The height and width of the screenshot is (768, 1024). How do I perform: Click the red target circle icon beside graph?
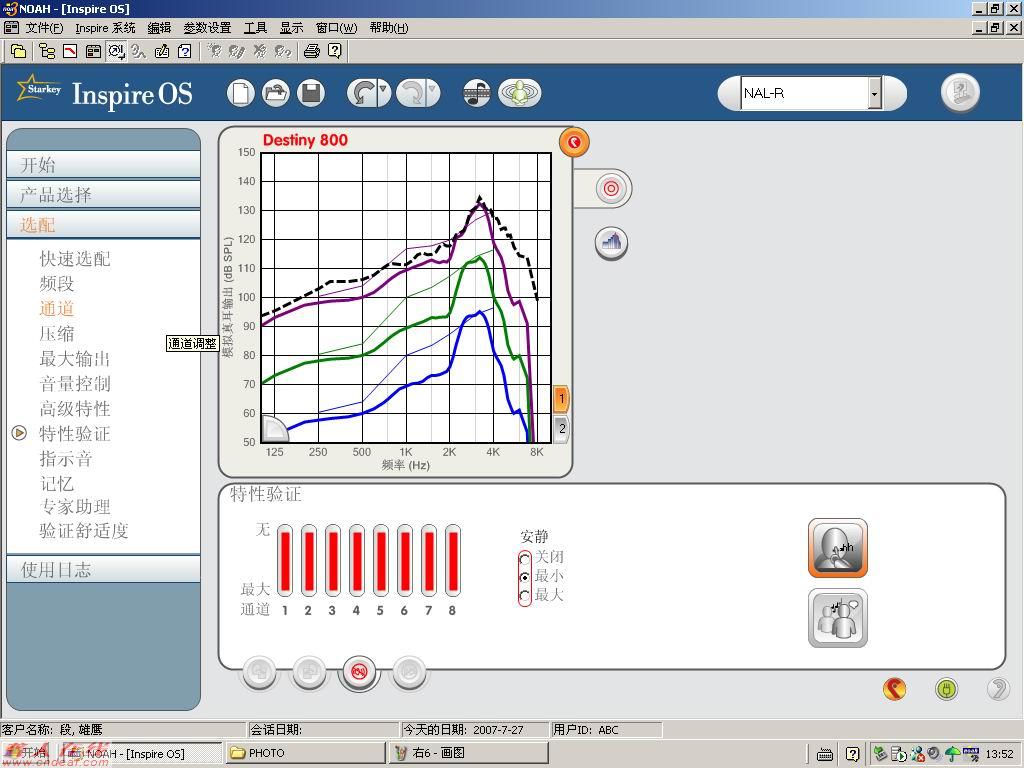[x=611, y=189]
